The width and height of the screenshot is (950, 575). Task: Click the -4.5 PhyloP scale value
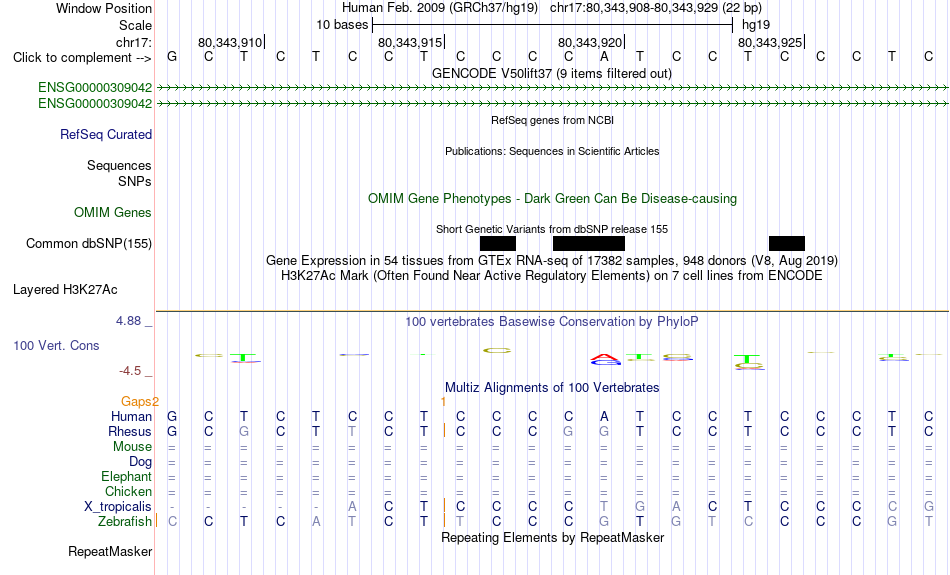pos(130,371)
